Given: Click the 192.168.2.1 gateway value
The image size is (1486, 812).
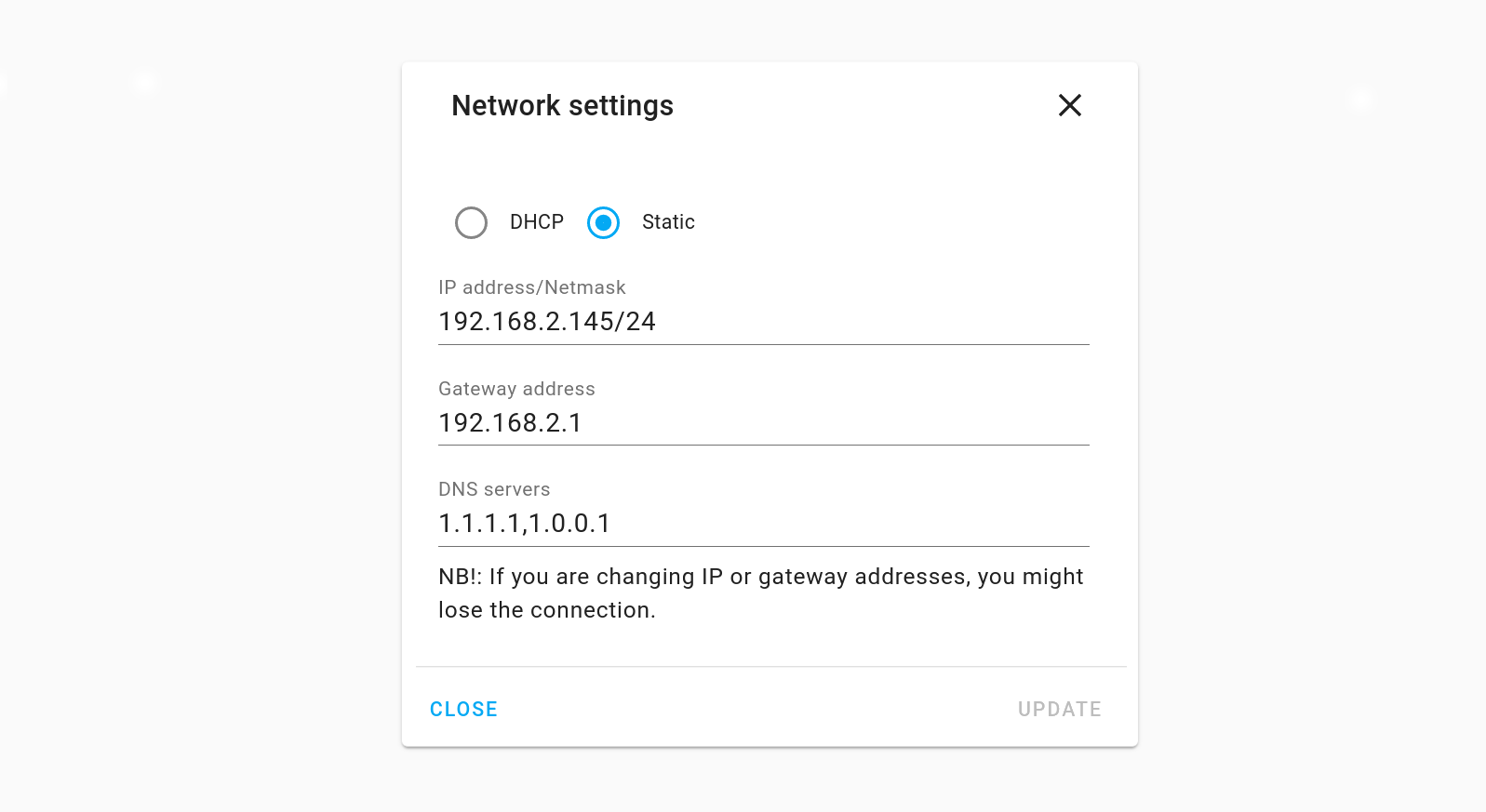Looking at the screenshot, I should pos(510,423).
